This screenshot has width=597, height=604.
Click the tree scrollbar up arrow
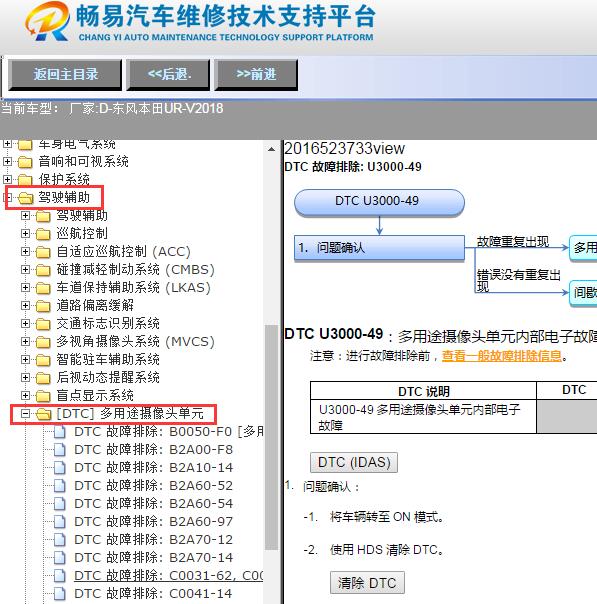tap(272, 149)
